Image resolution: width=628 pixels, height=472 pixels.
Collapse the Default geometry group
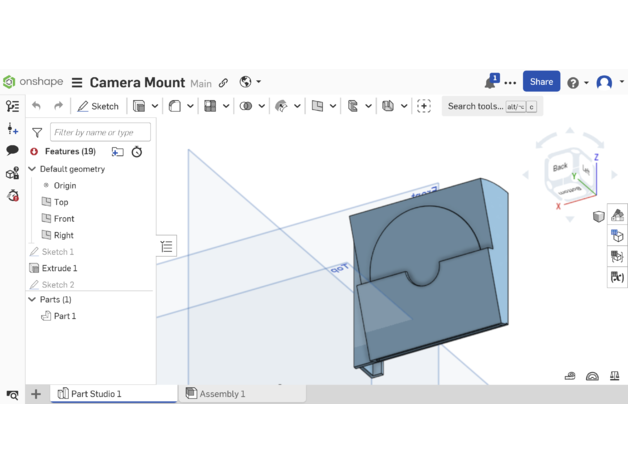(x=32, y=169)
